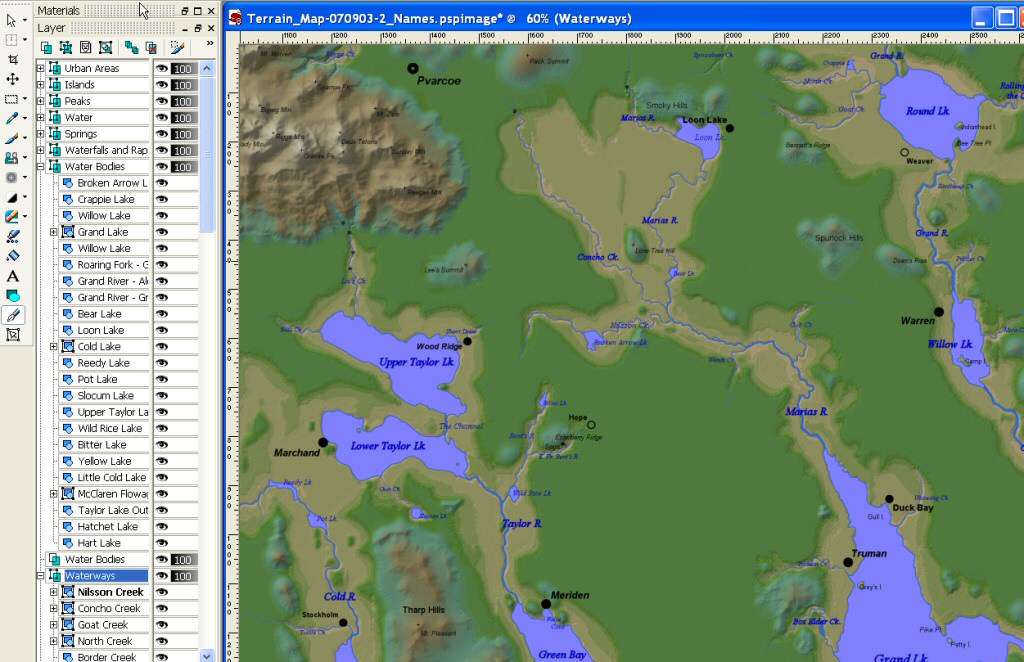The height and width of the screenshot is (662, 1024).
Task: Collapse the Waterways layer group
Action: 41,576
